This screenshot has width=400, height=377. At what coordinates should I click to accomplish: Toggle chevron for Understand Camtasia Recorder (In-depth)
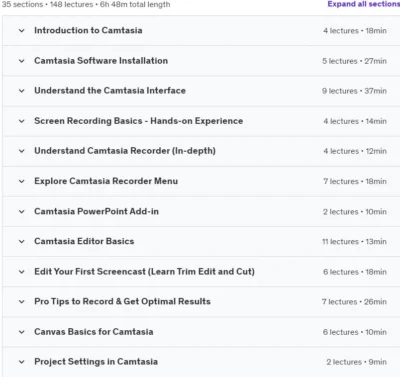22,151
